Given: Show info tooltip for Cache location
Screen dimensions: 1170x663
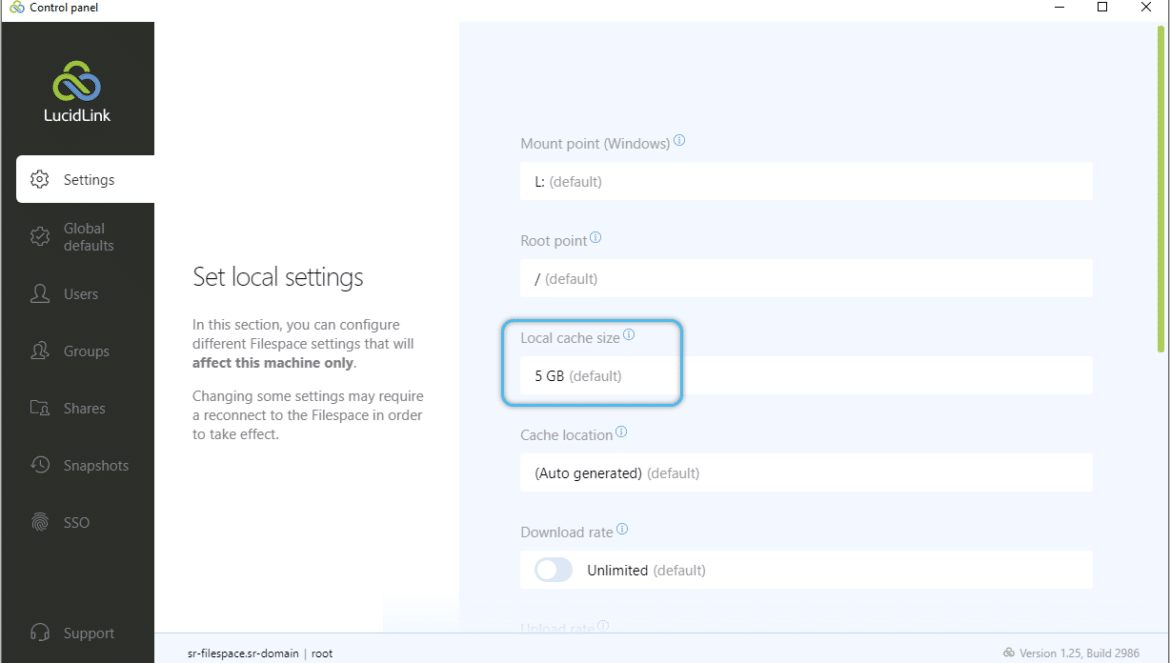Looking at the screenshot, I should click(622, 432).
